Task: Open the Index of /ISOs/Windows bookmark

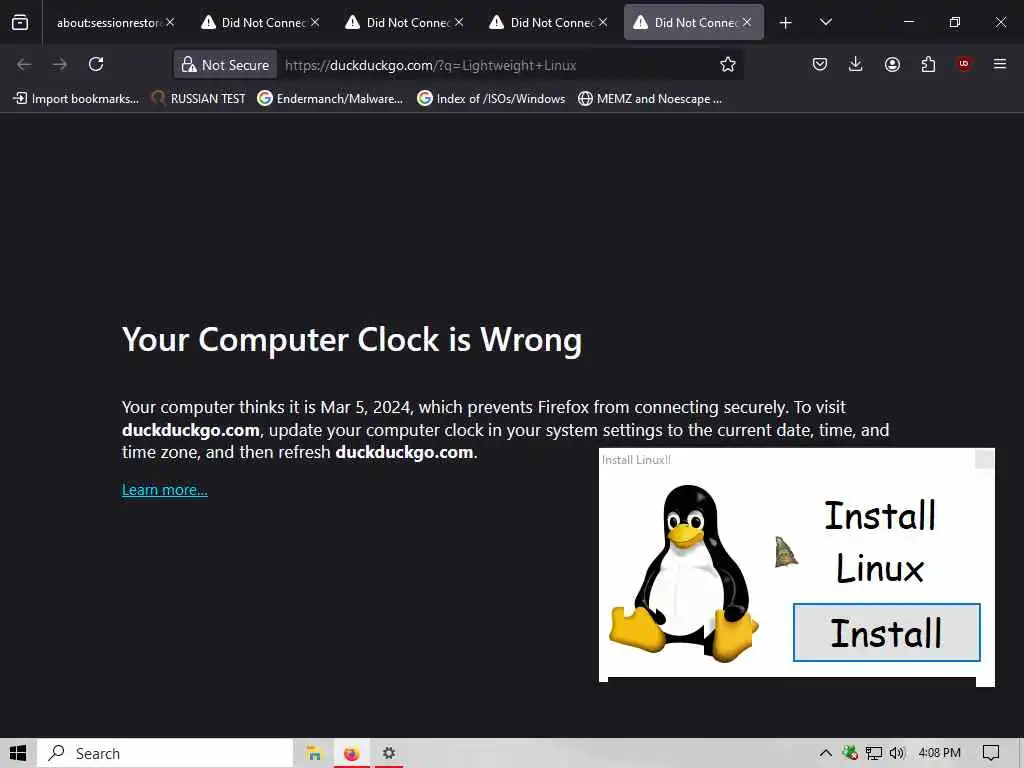Action: 492,99
